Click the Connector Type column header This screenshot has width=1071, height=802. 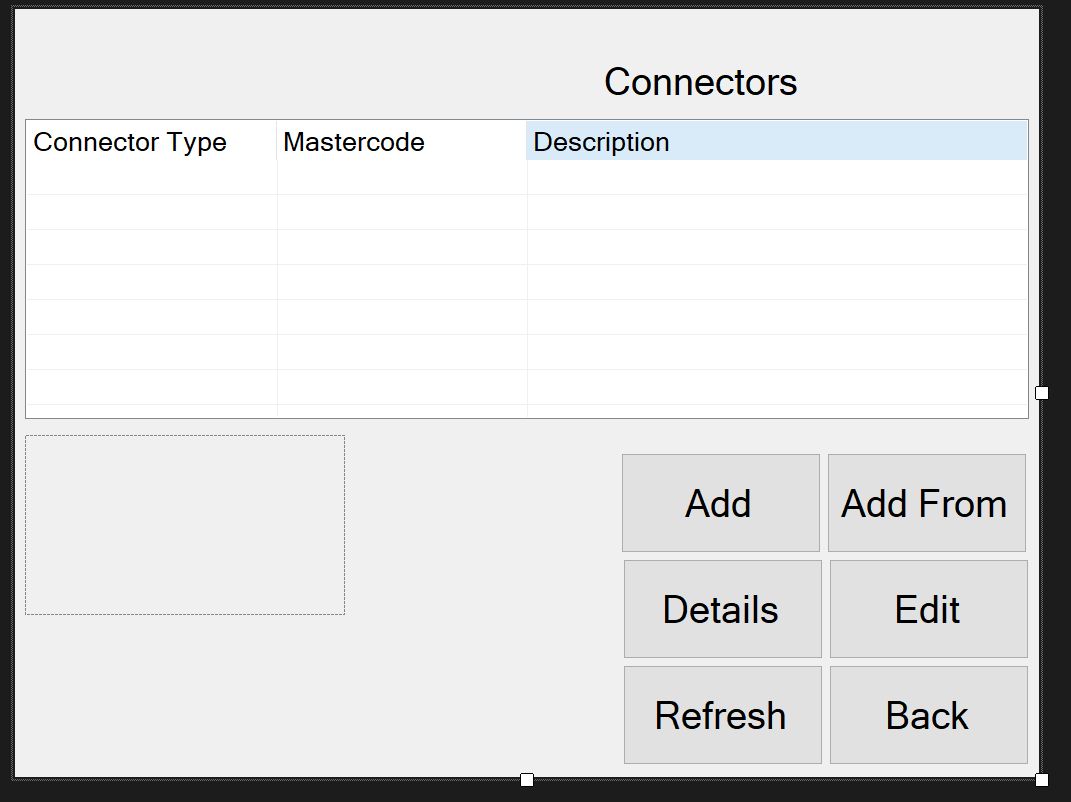151,141
